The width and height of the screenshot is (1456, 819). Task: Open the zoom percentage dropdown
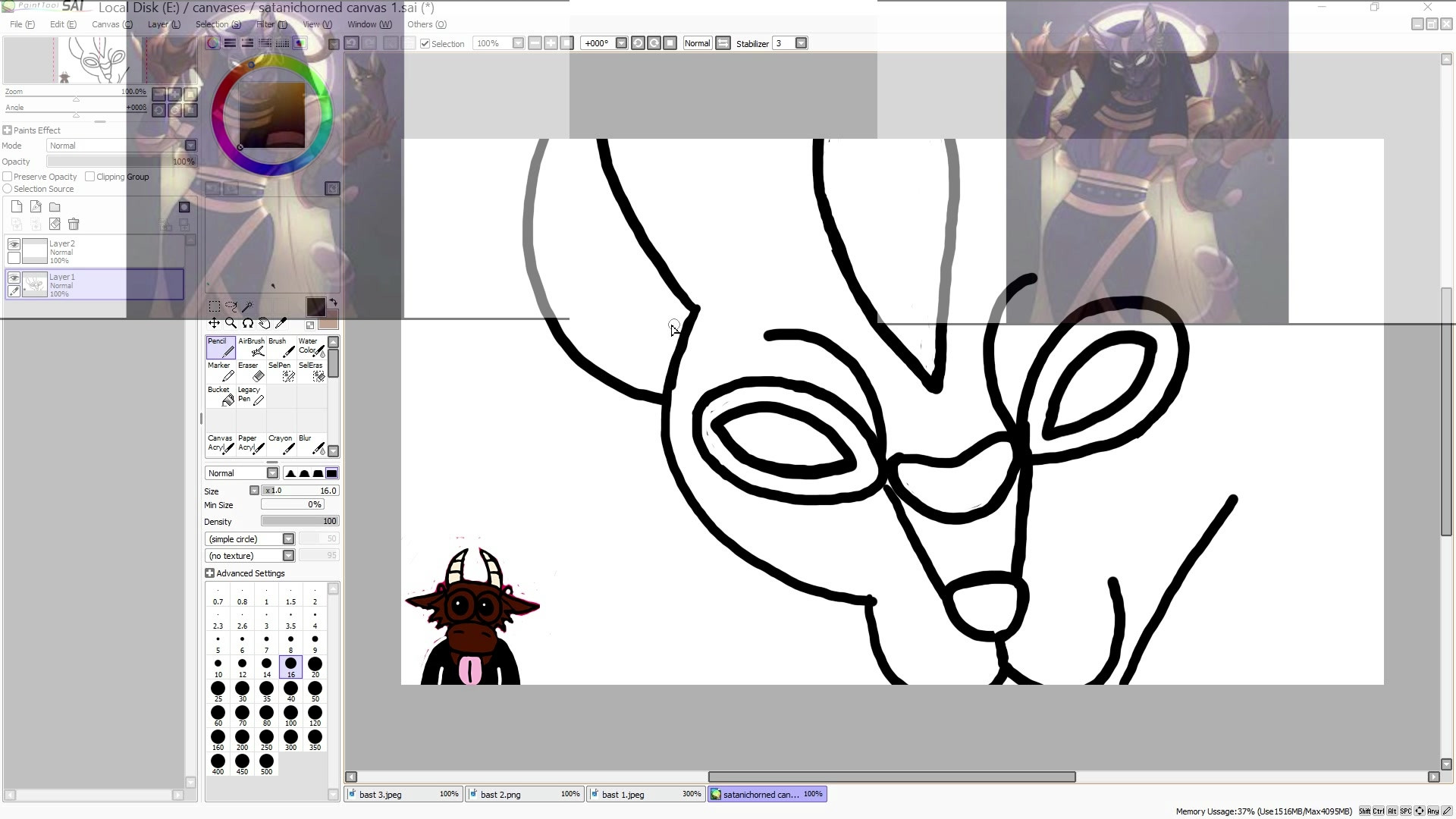[518, 43]
